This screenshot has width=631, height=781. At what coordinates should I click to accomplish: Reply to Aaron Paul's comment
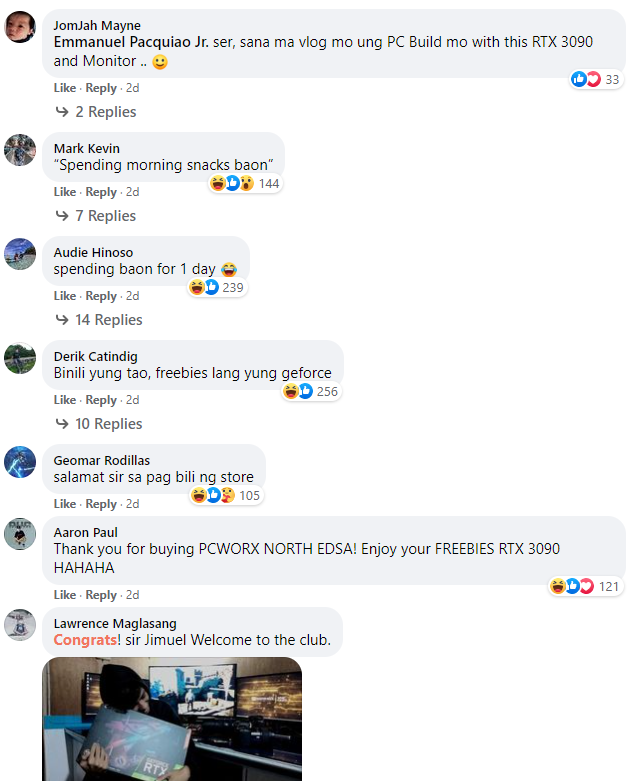(x=101, y=595)
